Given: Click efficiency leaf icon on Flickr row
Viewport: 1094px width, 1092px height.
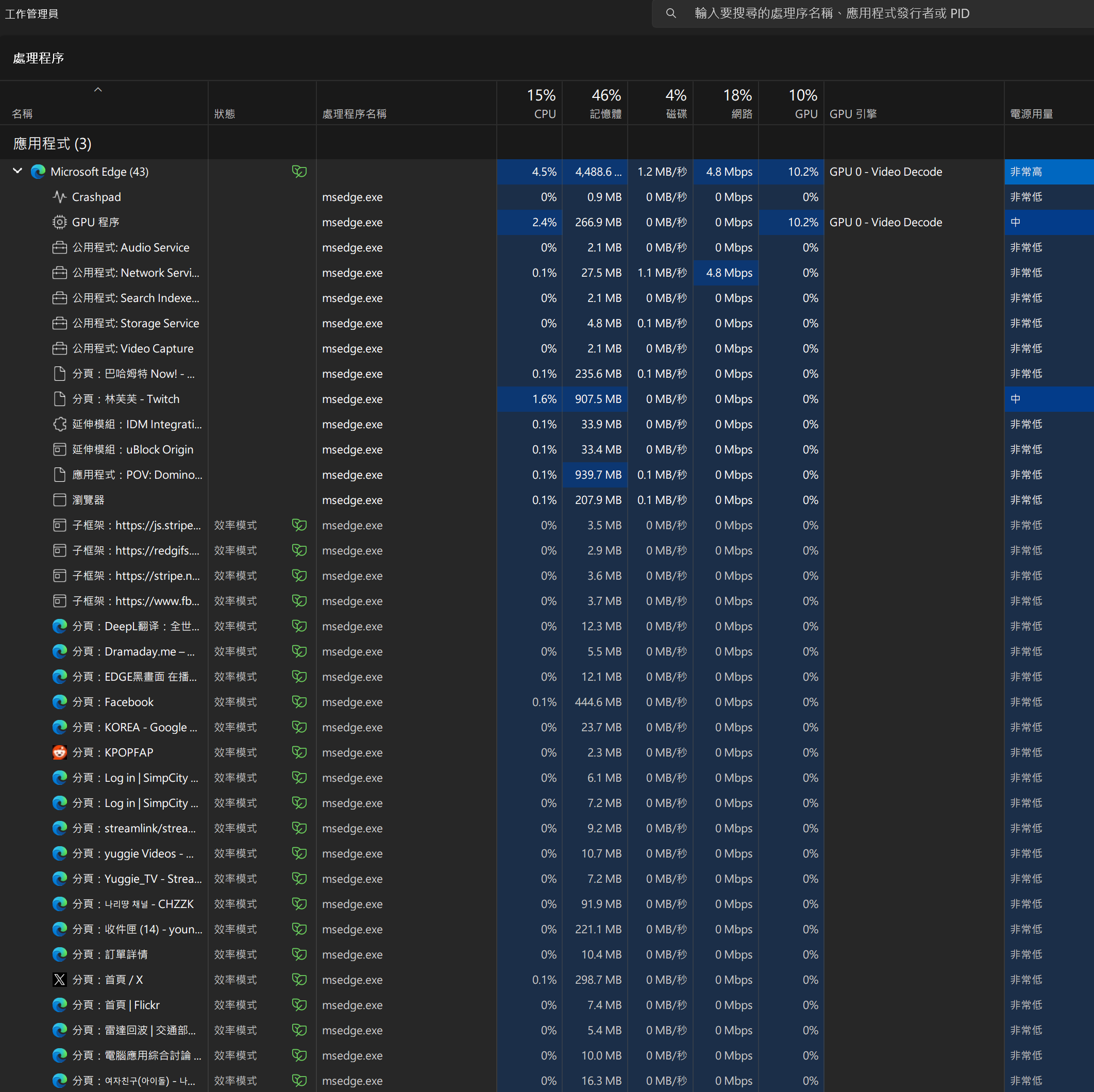Looking at the screenshot, I should pyautogui.click(x=299, y=1005).
